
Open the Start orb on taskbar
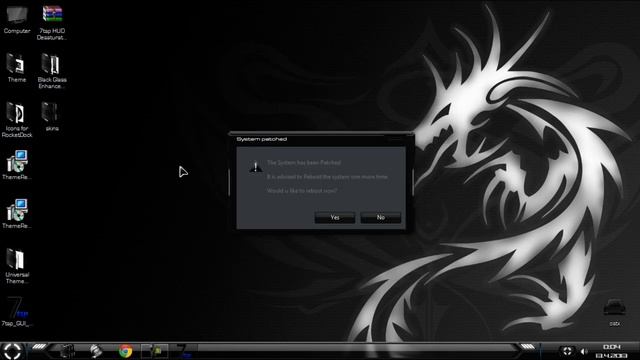(12, 351)
